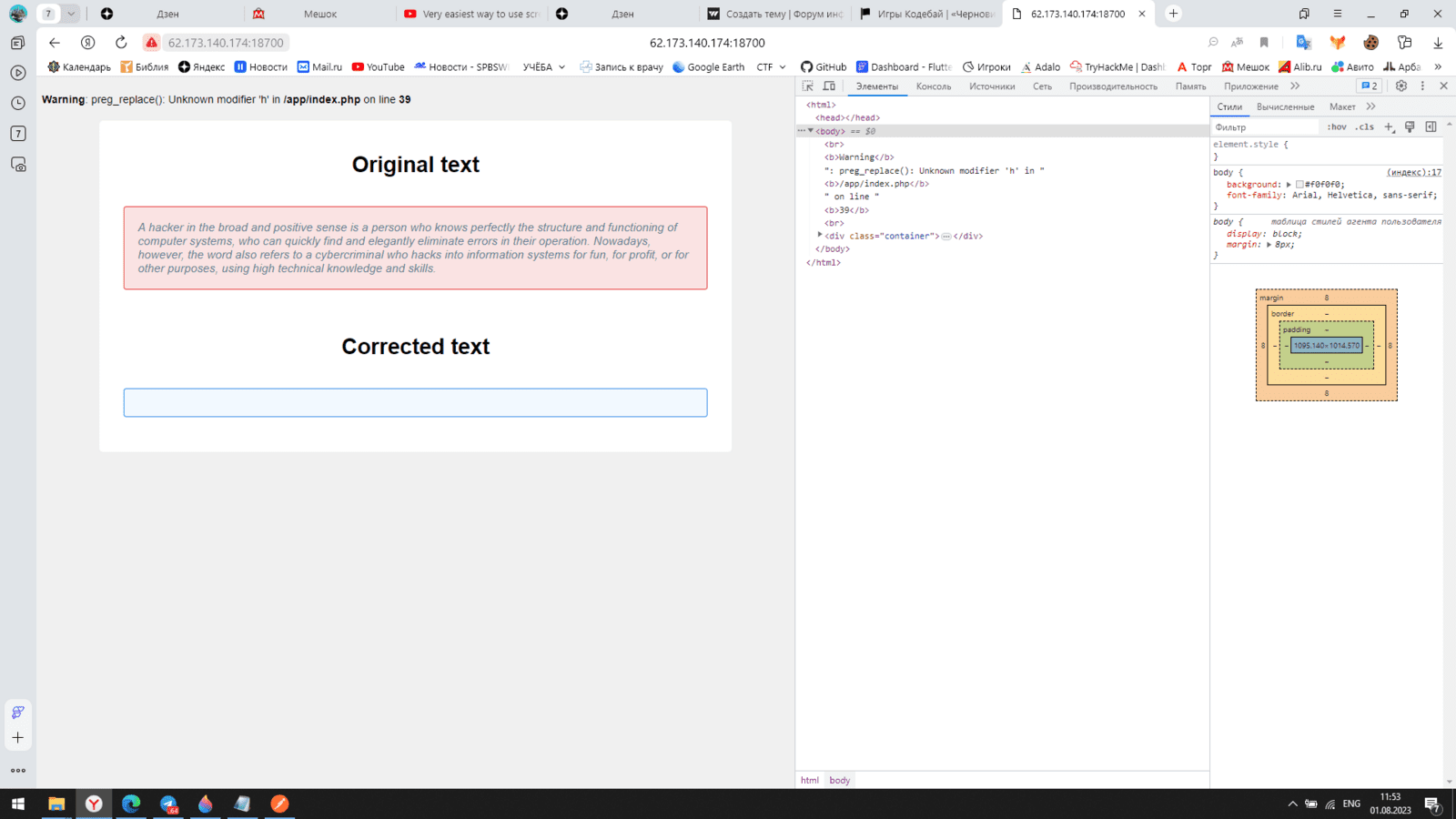Open tab groups dropdown arrow beside tab counter

(70, 14)
